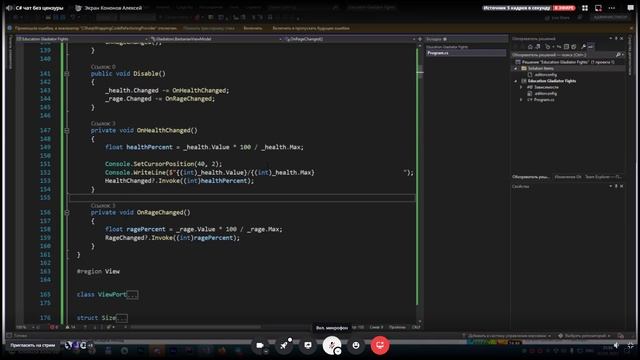Click pin icon of Solution Explorer panel
This screenshot has height=360, width=640.
[616, 38]
